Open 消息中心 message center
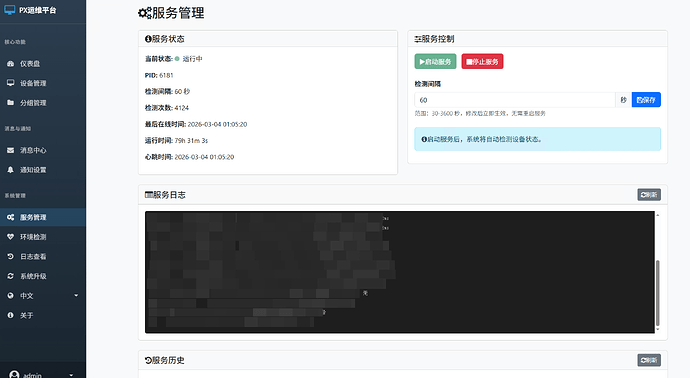The image size is (690, 378). (43, 150)
